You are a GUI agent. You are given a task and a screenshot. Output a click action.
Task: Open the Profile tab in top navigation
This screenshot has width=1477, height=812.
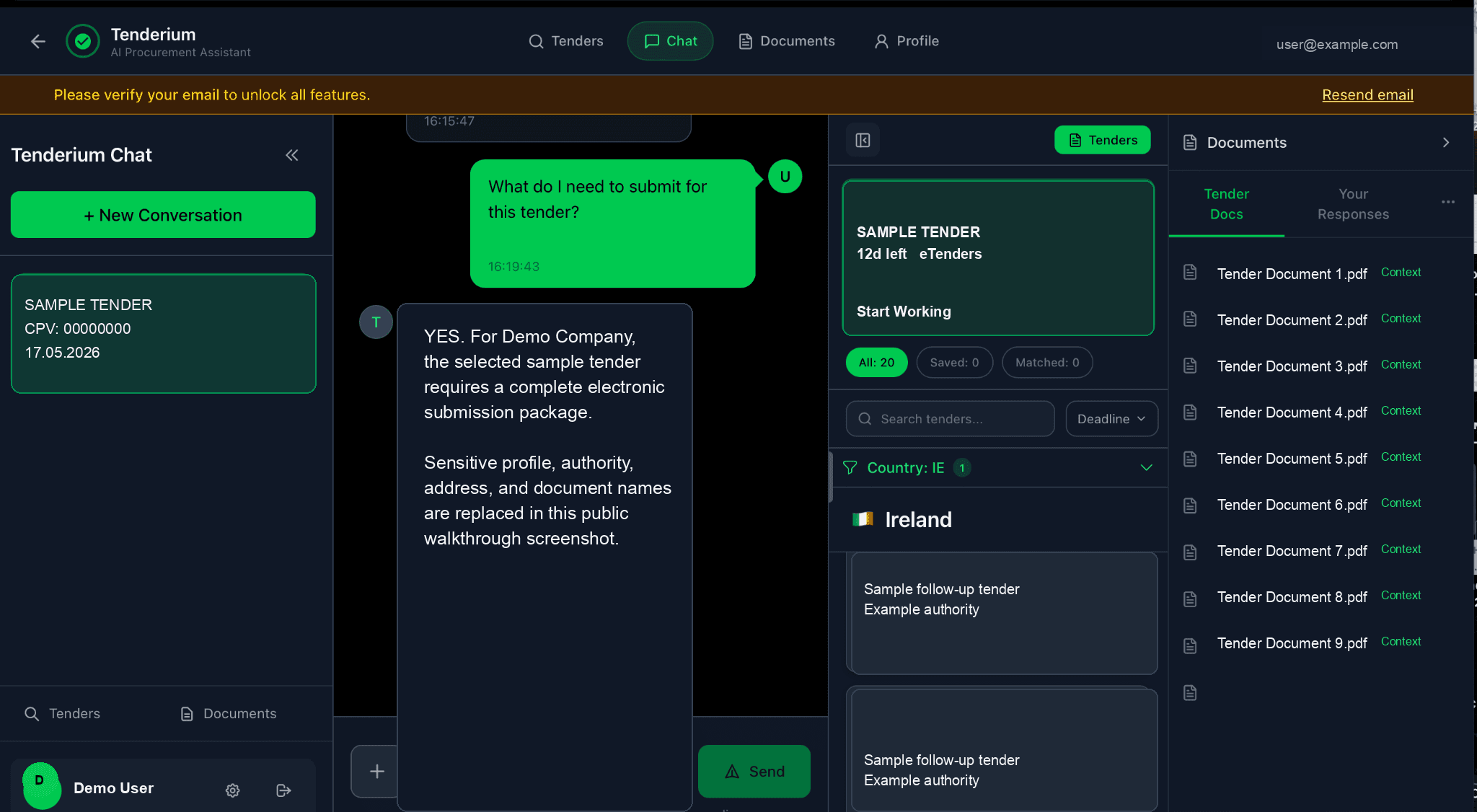point(907,41)
